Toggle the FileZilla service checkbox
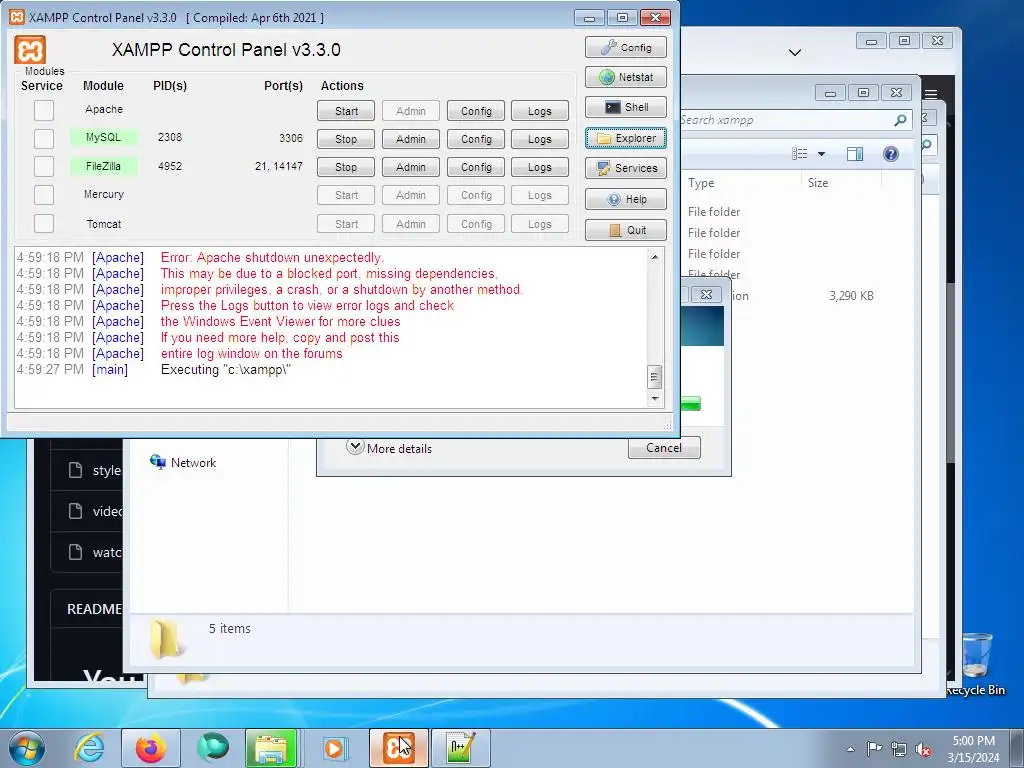 44,167
